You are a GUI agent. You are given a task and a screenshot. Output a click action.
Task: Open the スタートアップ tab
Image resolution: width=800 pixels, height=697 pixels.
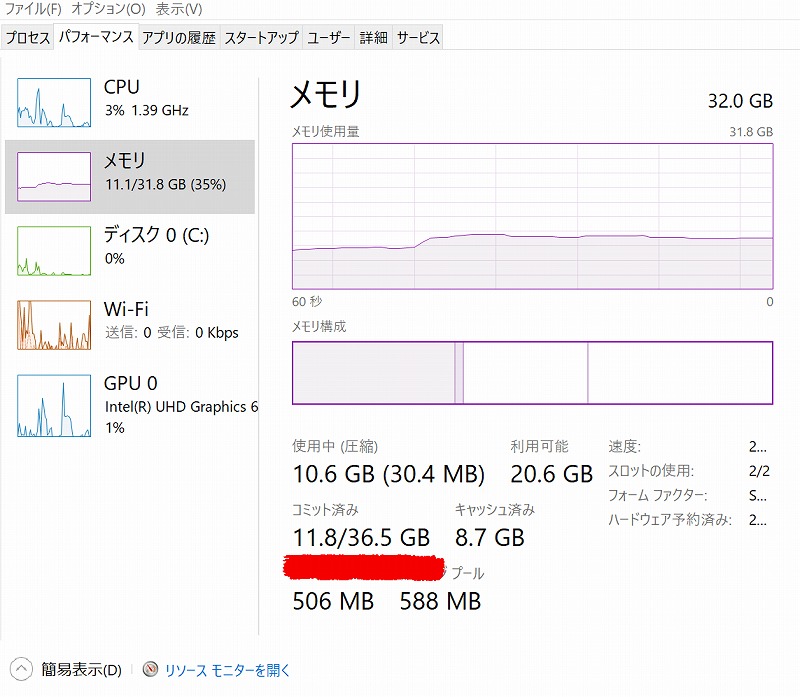coord(261,38)
